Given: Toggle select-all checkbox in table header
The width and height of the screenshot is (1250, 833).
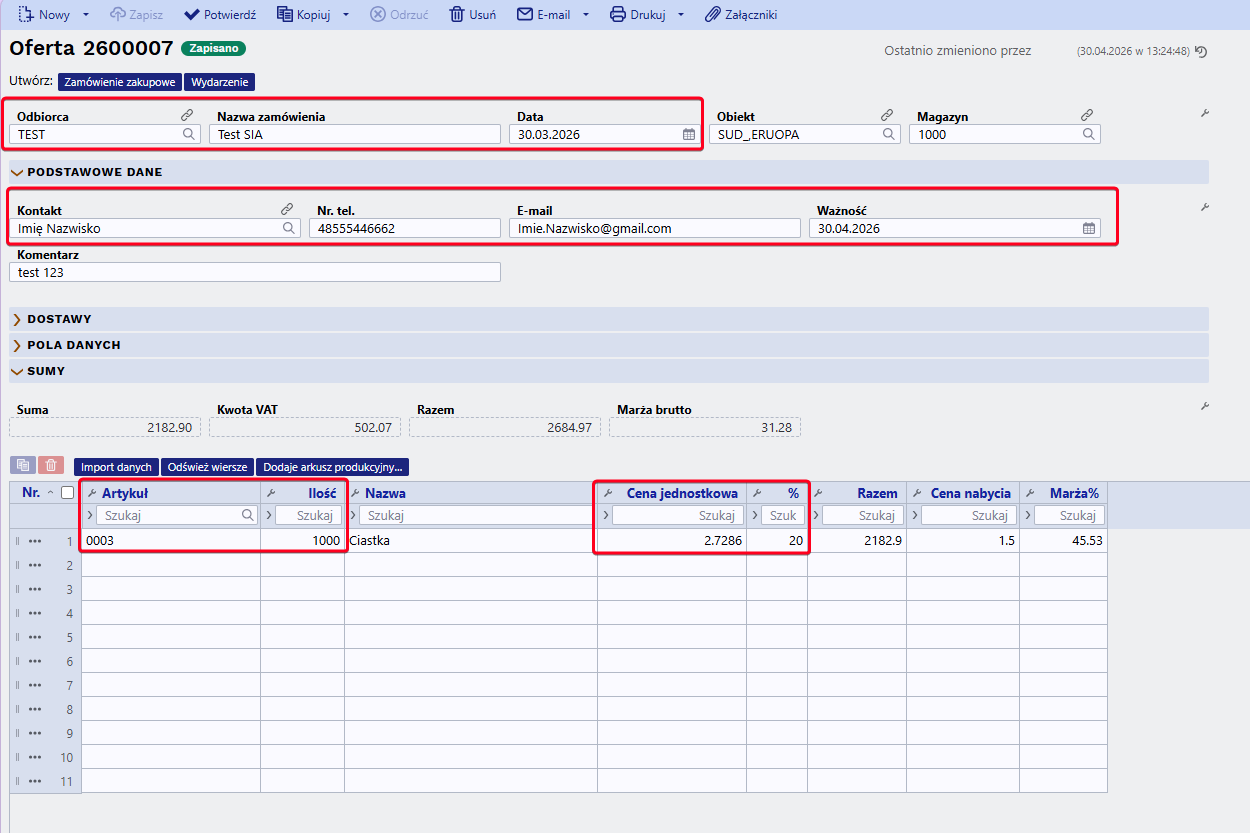Looking at the screenshot, I should tap(67, 492).
